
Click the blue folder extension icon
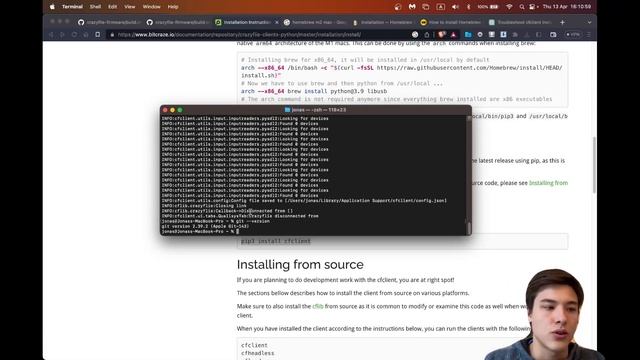468,35
